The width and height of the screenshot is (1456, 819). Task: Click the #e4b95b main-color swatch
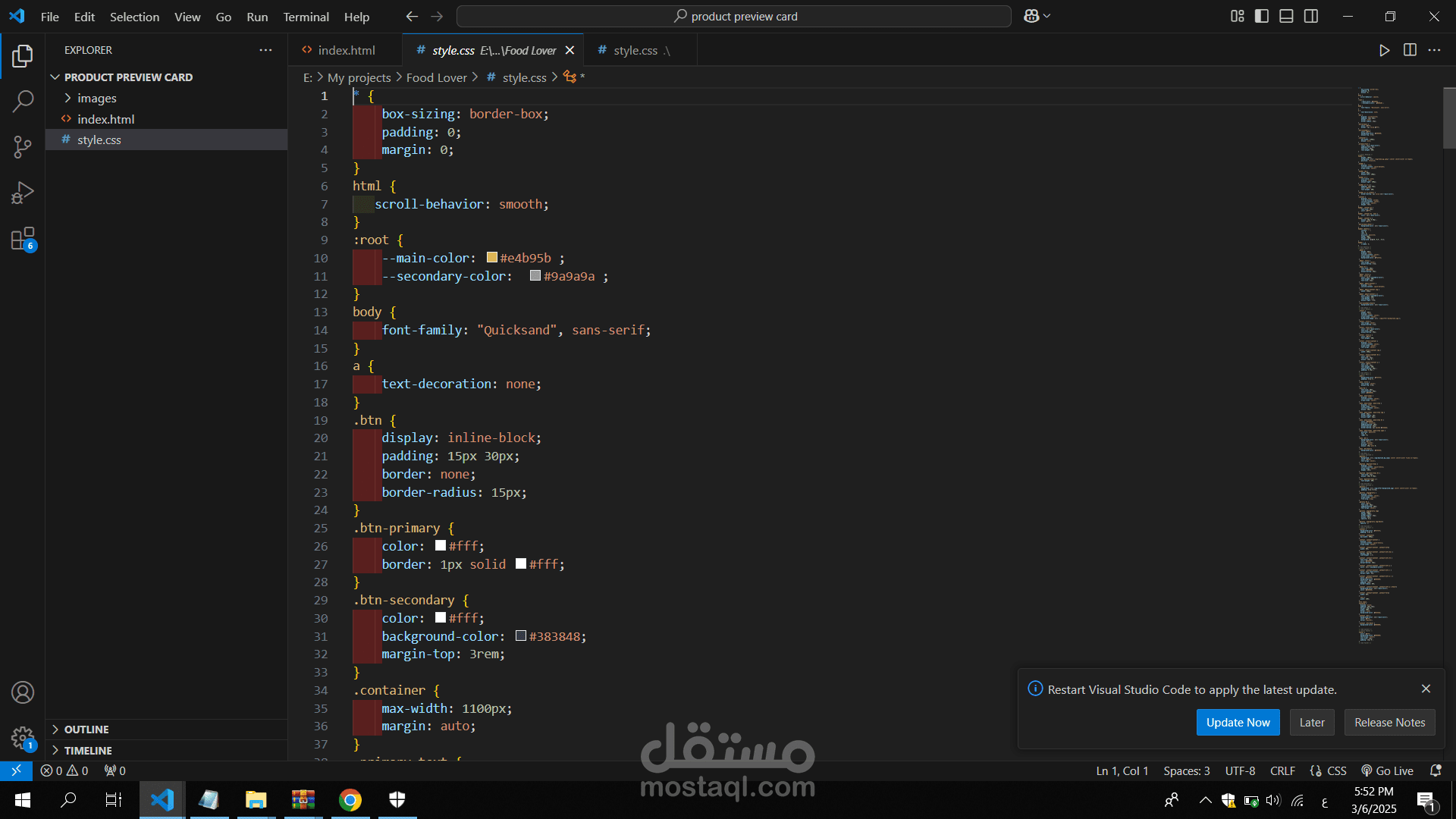click(x=492, y=258)
